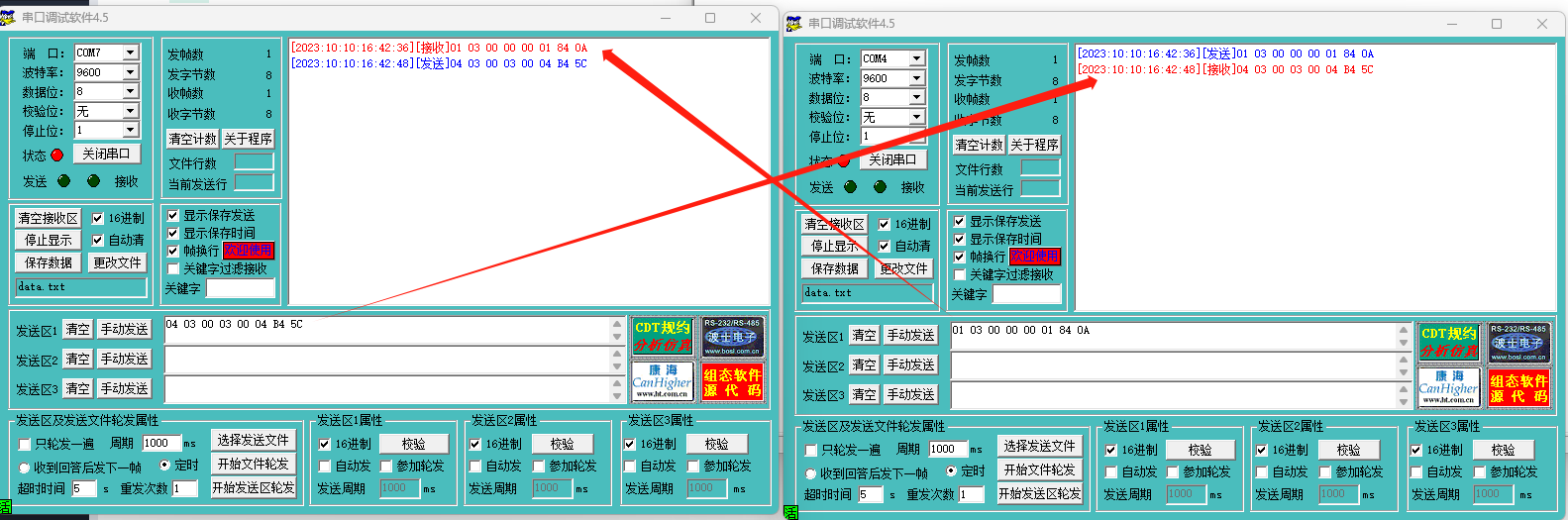The width and height of the screenshot is (1568, 520).
Task: Click scroll-down arrow of 发送区1 in left window
Action: 617,337
